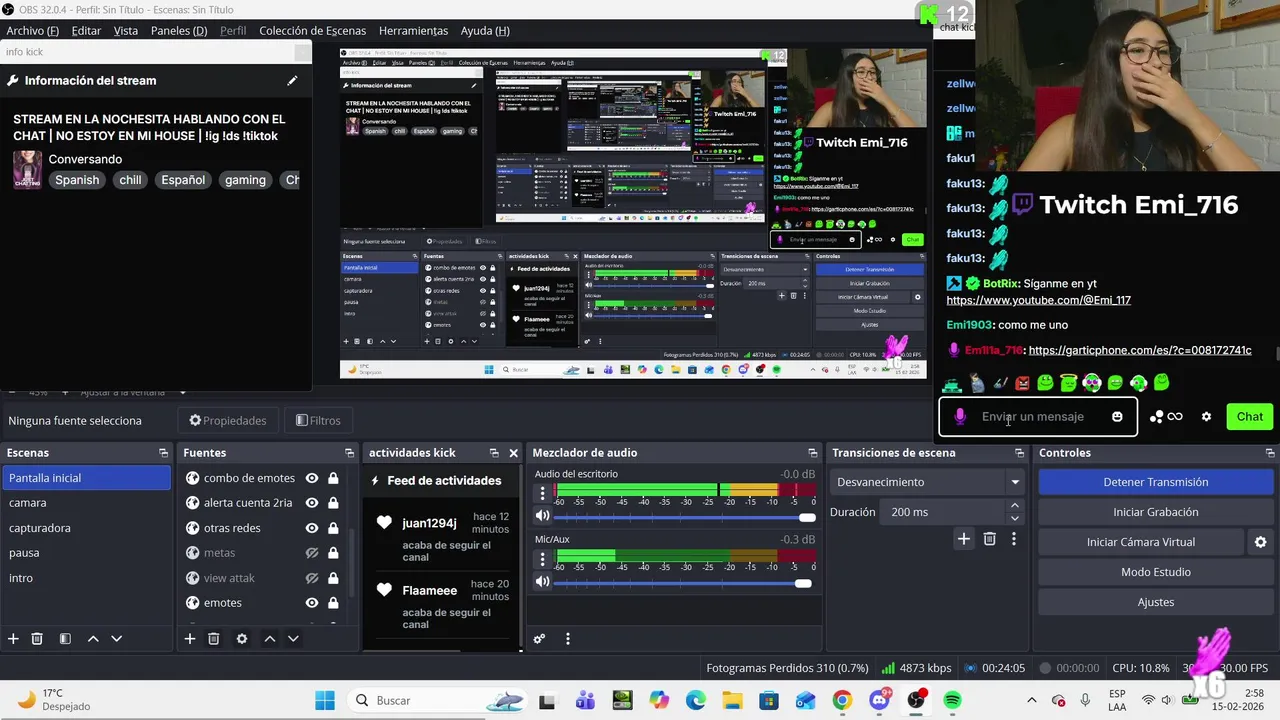This screenshot has width=1280, height=720.
Task: Open Windows system tray hidden icons chevron
Action: click(1032, 700)
